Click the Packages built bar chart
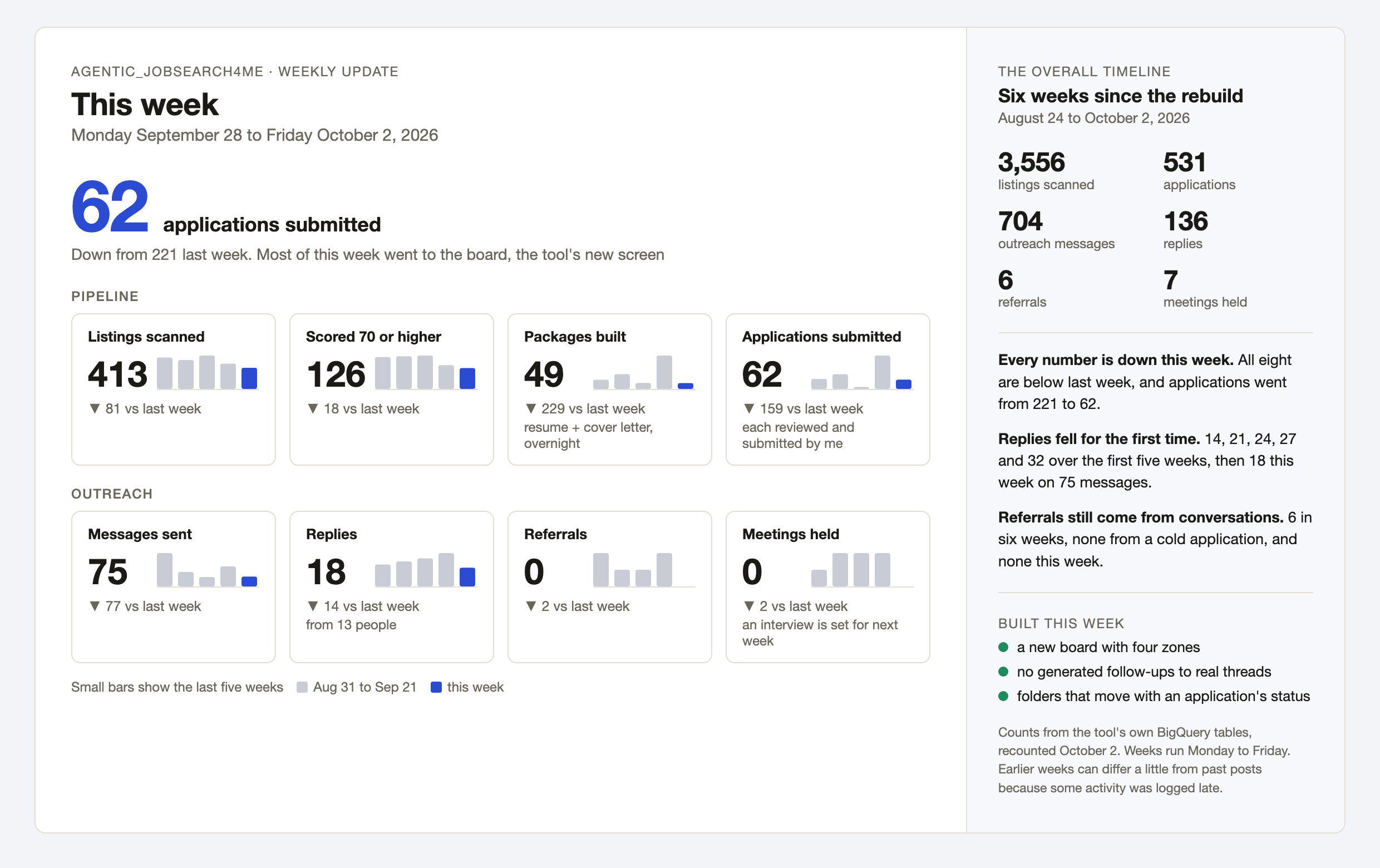 point(644,372)
